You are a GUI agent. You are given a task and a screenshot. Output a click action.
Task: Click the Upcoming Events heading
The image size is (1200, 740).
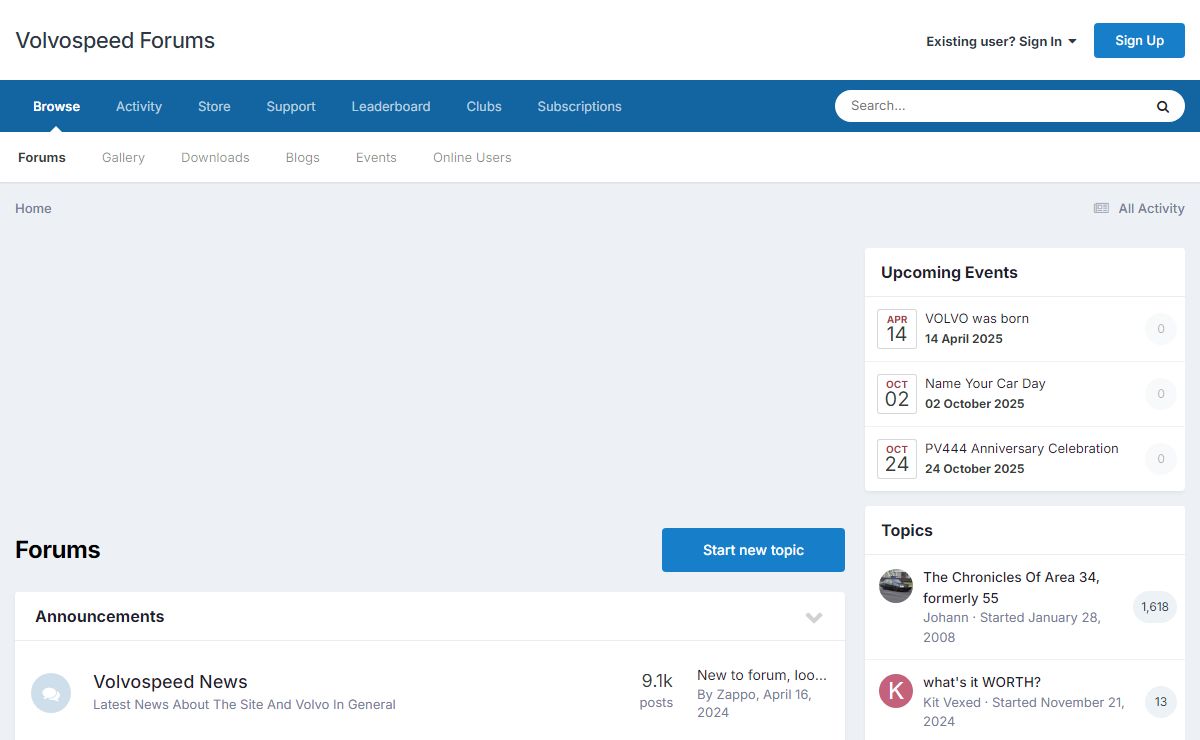pyautogui.click(x=949, y=272)
